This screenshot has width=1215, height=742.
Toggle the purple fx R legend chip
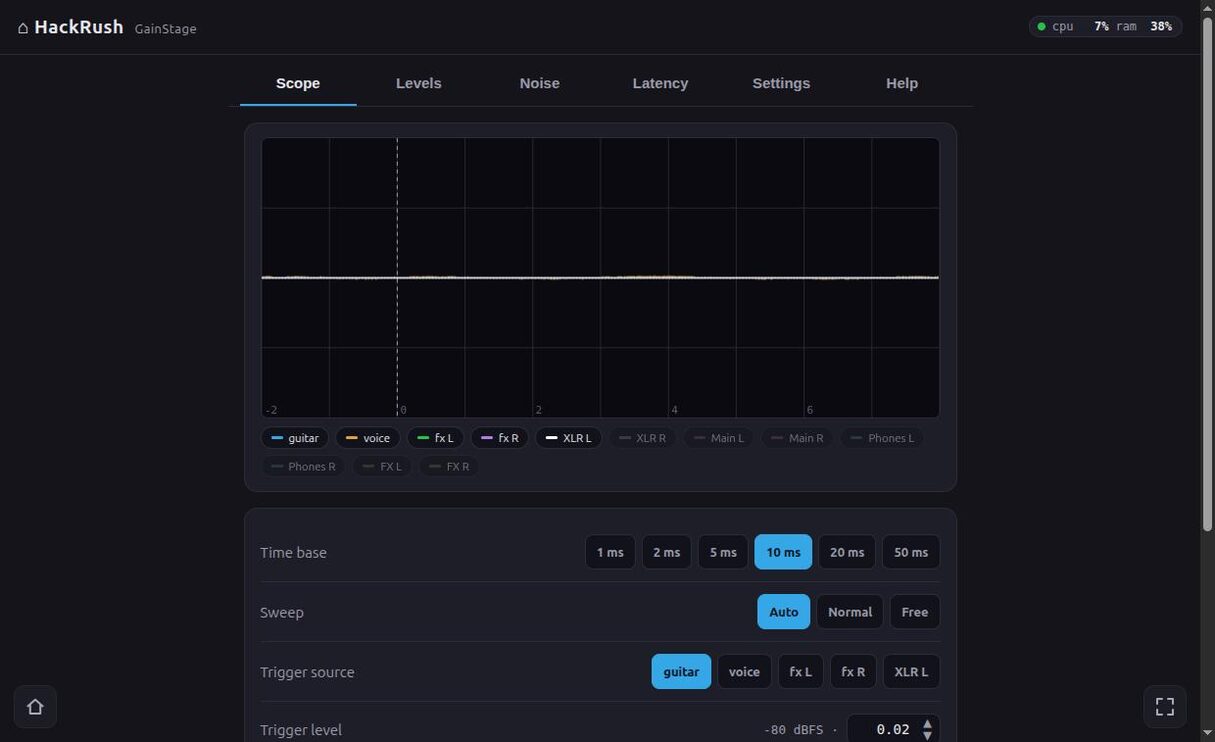pyautogui.click(x=500, y=438)
